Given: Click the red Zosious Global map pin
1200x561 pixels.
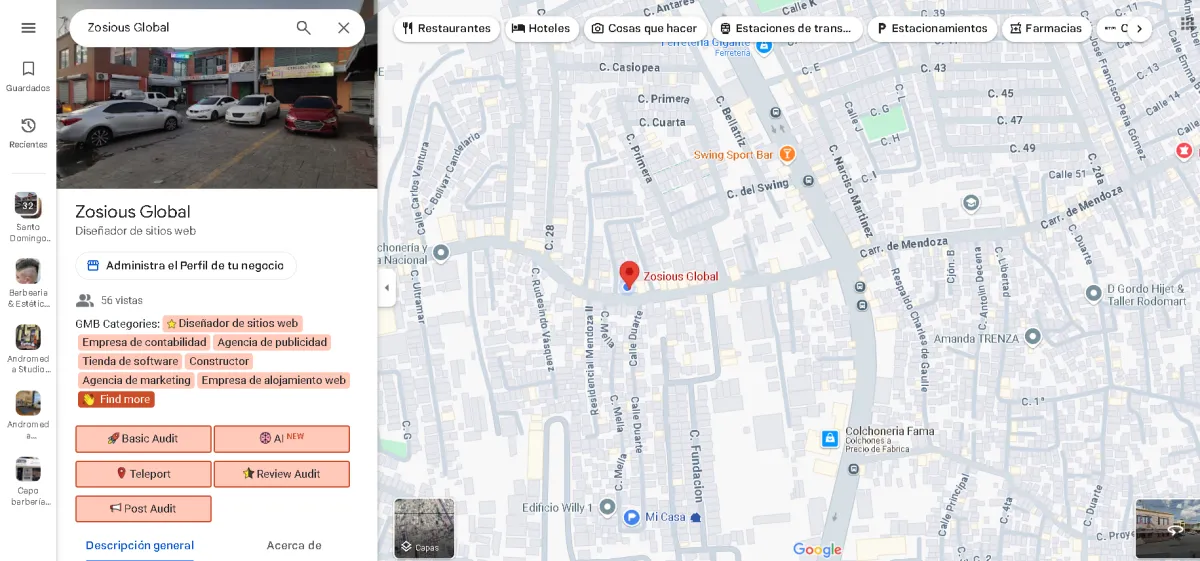Looking at the screenshot, I should click(x=629, y=275).
